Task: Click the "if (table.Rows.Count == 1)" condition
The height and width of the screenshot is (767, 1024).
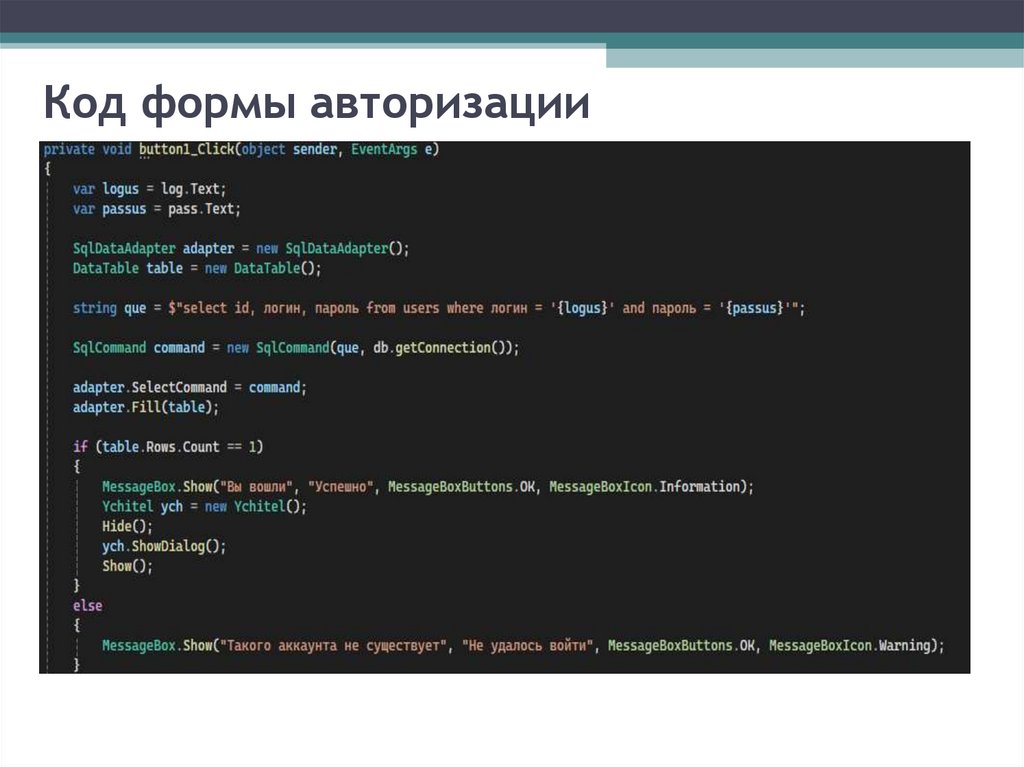Action: click(168, 446)
